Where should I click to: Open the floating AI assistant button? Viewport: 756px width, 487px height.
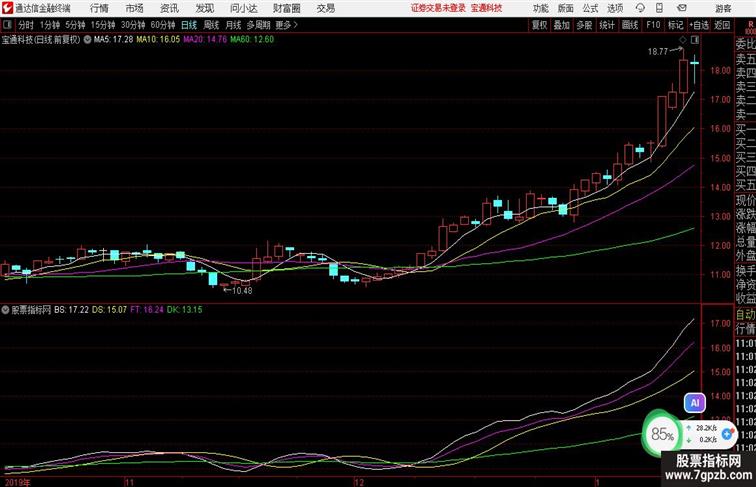tap(695, 403)
